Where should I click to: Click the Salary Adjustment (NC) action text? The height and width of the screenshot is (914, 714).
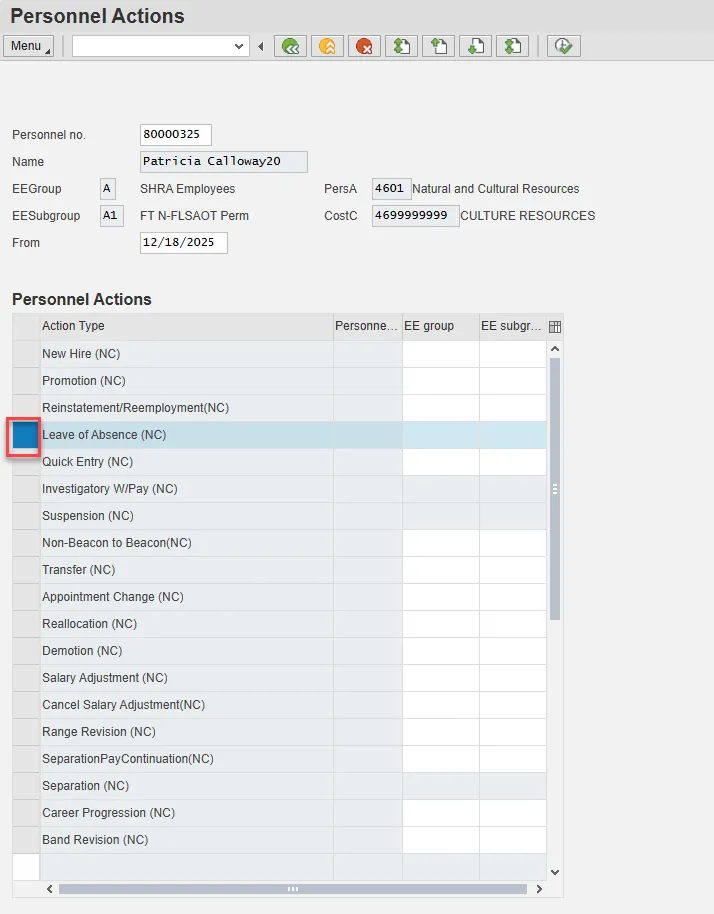105,678
